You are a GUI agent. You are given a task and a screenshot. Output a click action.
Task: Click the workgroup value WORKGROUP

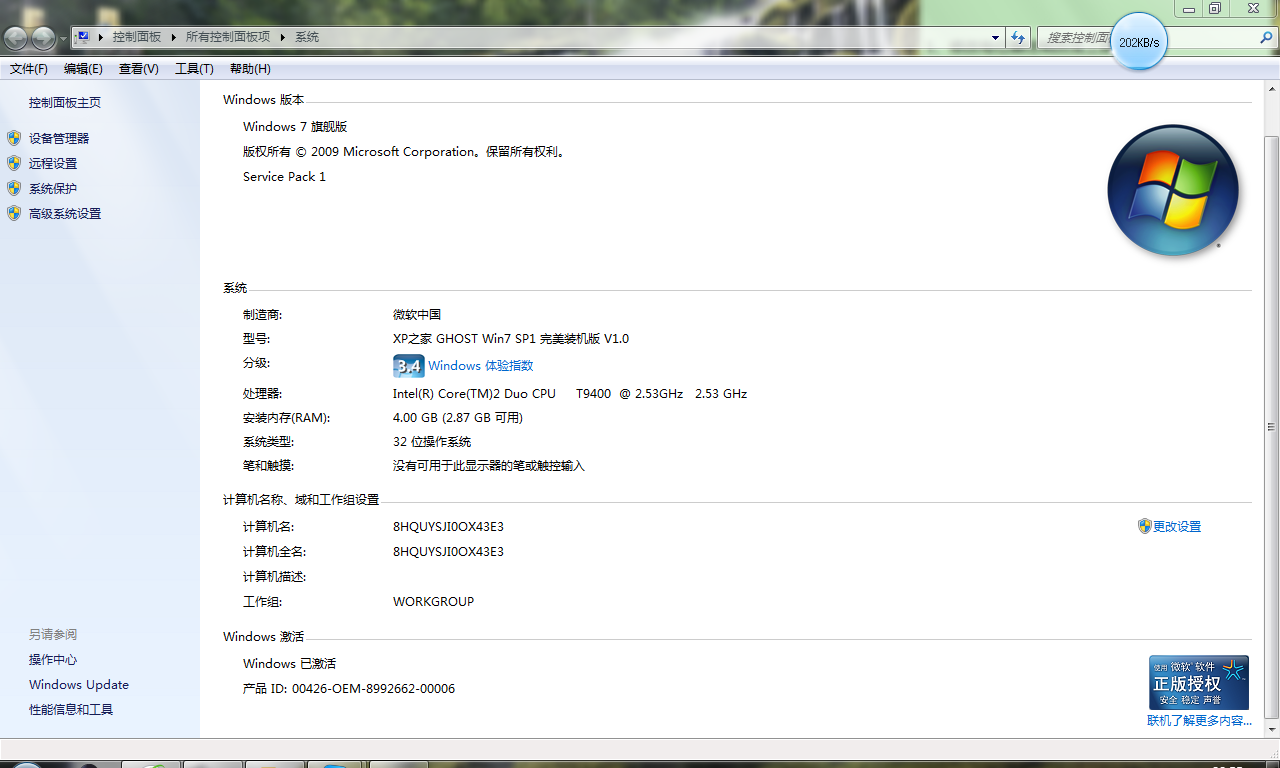point(433,602)
